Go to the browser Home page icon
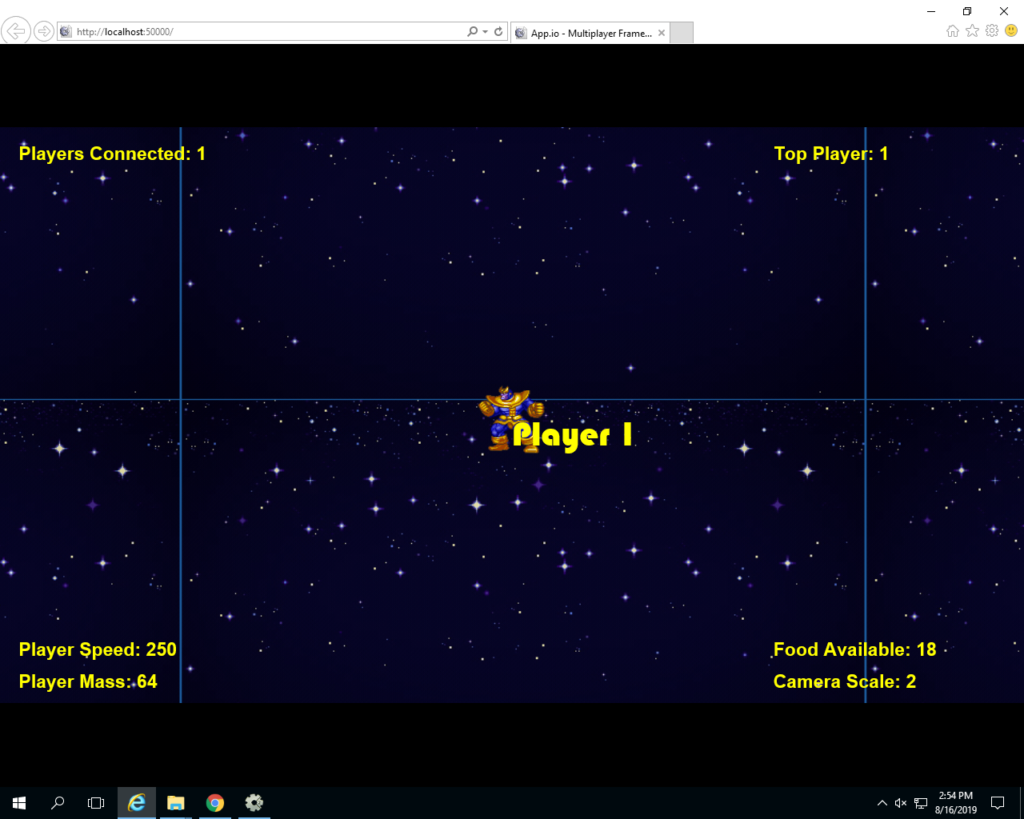 coord(953,31)
